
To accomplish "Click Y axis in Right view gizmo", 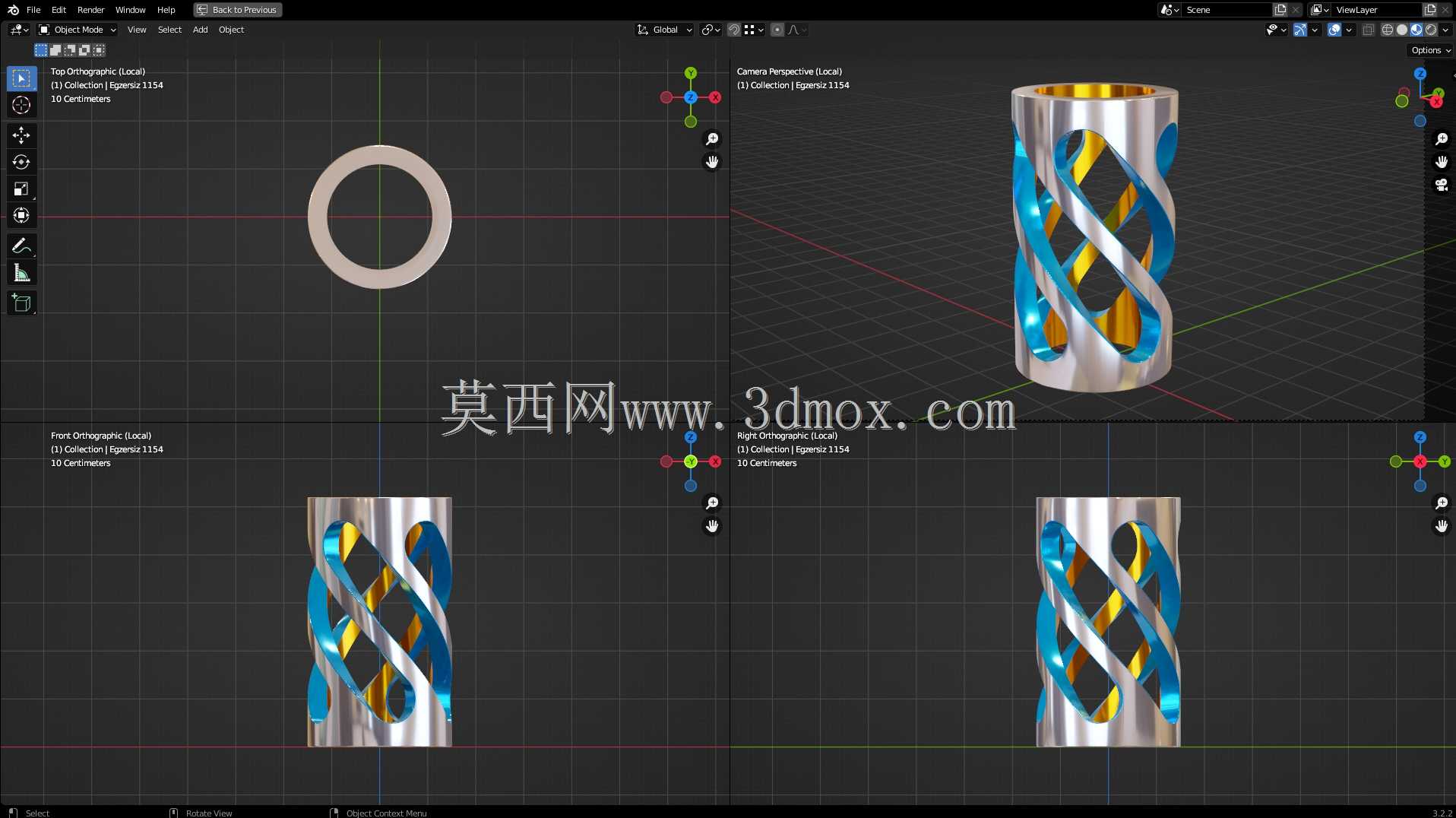I will [x=1445, y=461].
